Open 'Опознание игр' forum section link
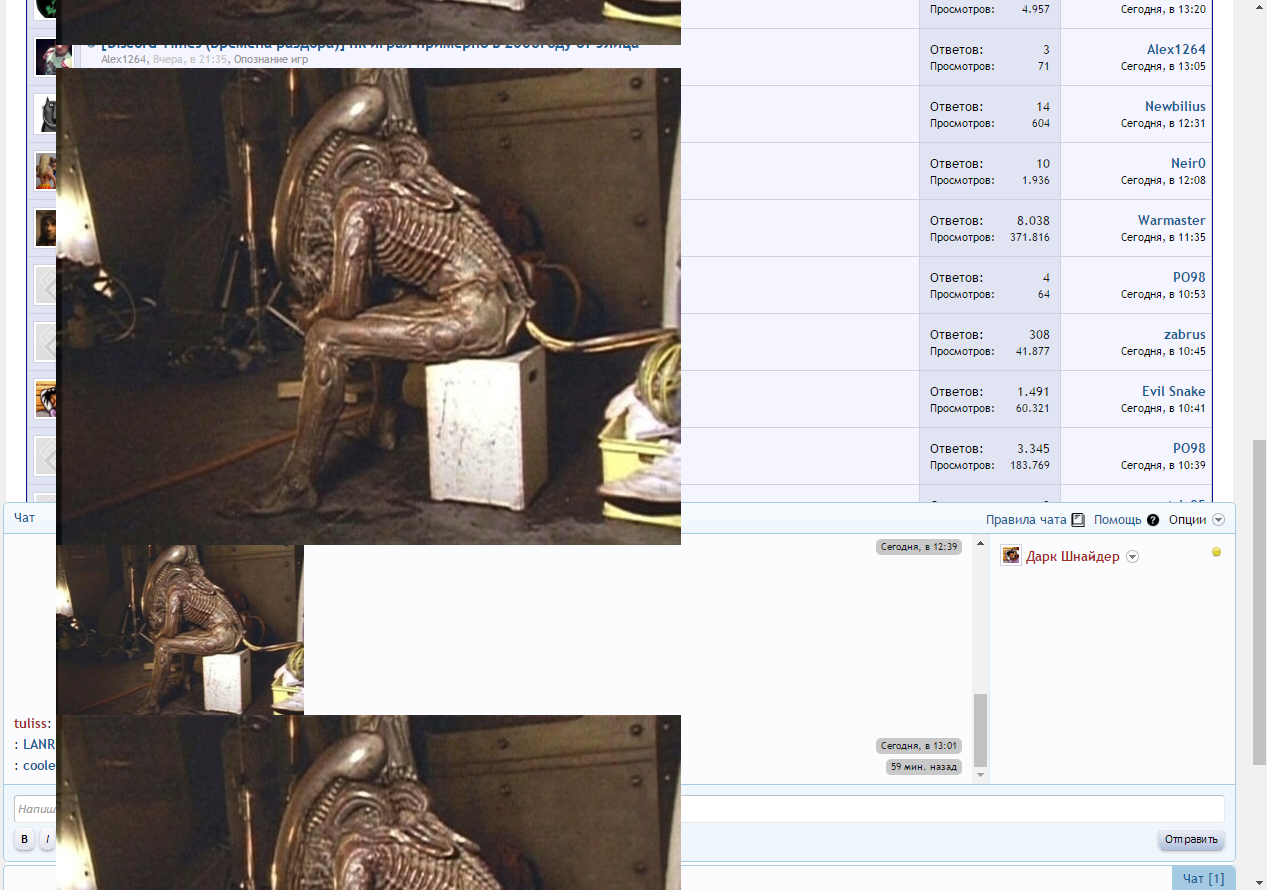Screen dimensions: 1267x891 point(271,59)
